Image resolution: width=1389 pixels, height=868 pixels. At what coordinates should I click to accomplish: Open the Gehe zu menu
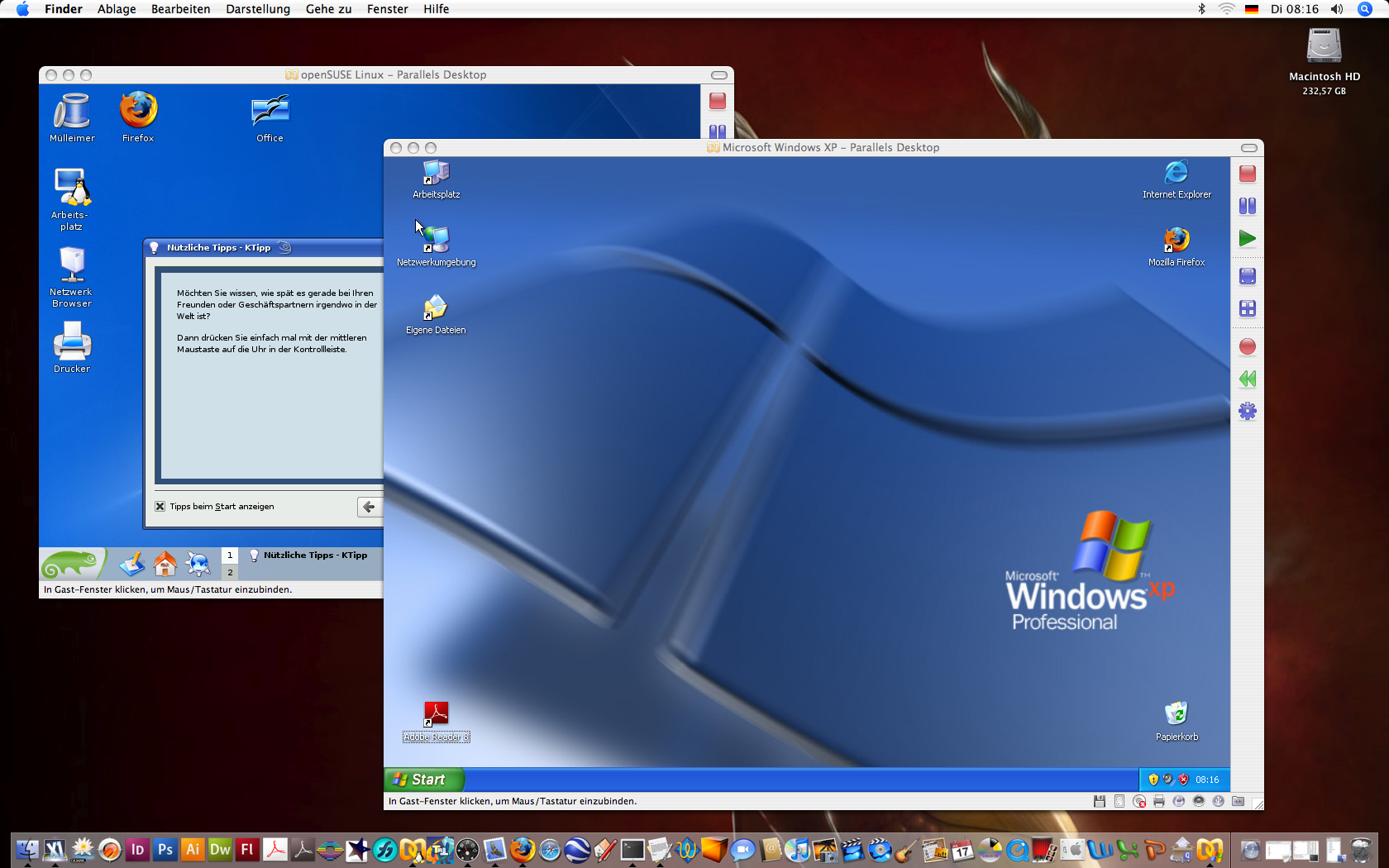(328, 9)
